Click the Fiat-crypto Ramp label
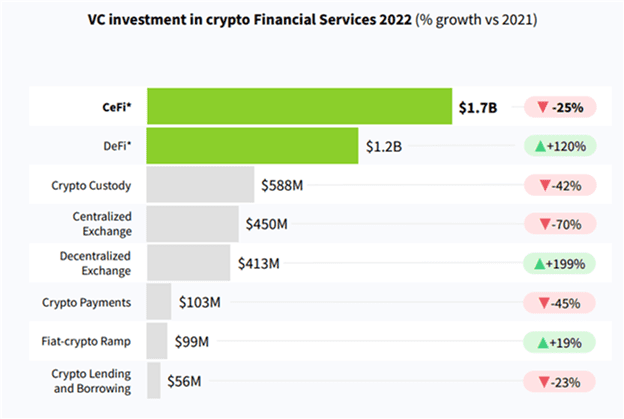The width and height of the screenshot is (624, 419). coord(88,341)
